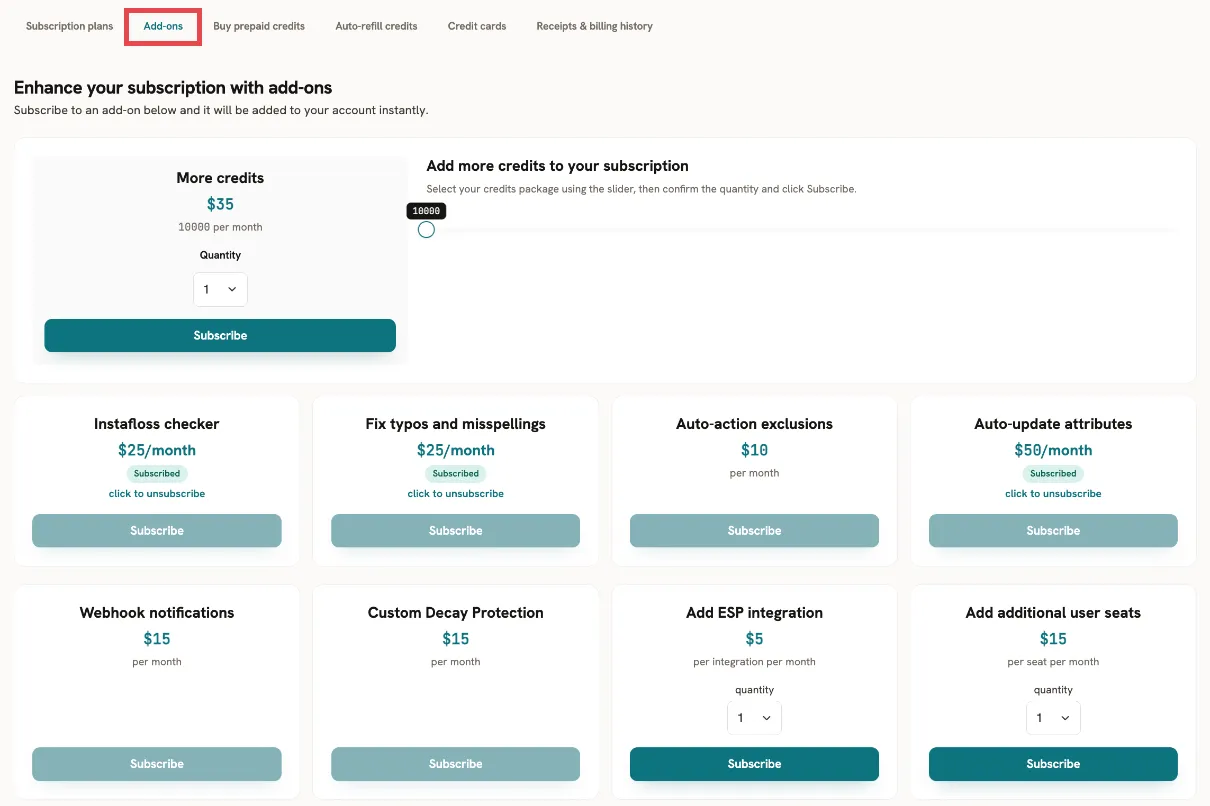Click the Subscribed badge under Fix typos
This screenshot has height=806, width=1210.
pyautogui.click(x=456, y=474)
